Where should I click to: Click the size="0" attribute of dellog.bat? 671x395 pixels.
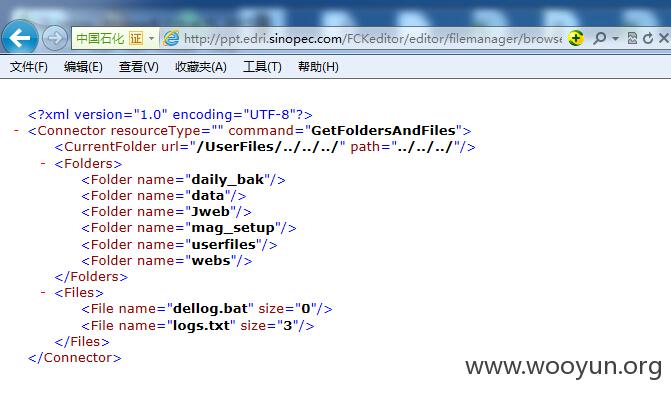point(288,309)
